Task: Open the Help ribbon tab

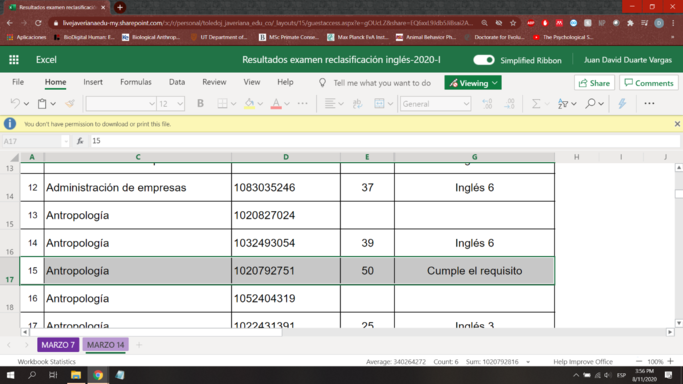Action: pyautogui.click(x=285, y=82)
